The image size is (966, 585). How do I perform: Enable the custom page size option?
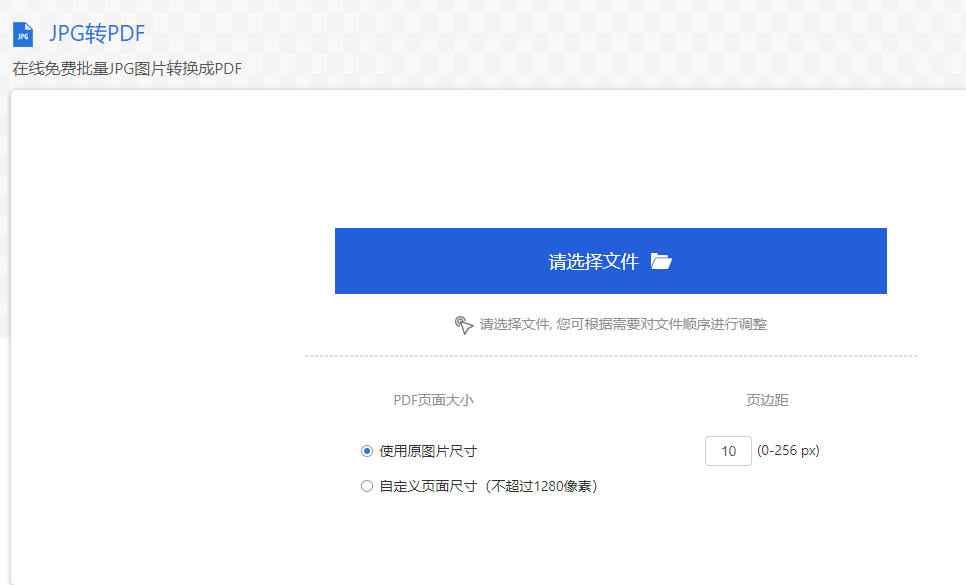(x=367, y=485)
